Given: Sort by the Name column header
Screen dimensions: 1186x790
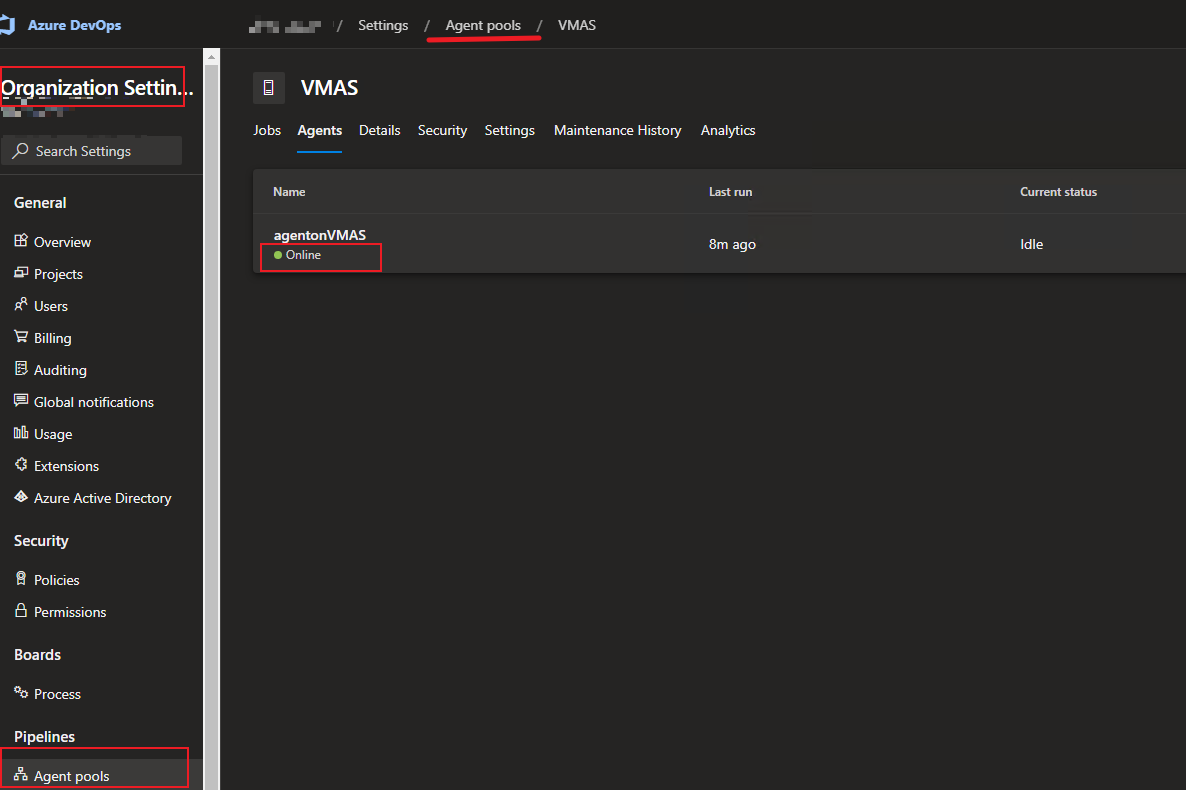Looking at the screenshot, I should (x=289, y=192).
